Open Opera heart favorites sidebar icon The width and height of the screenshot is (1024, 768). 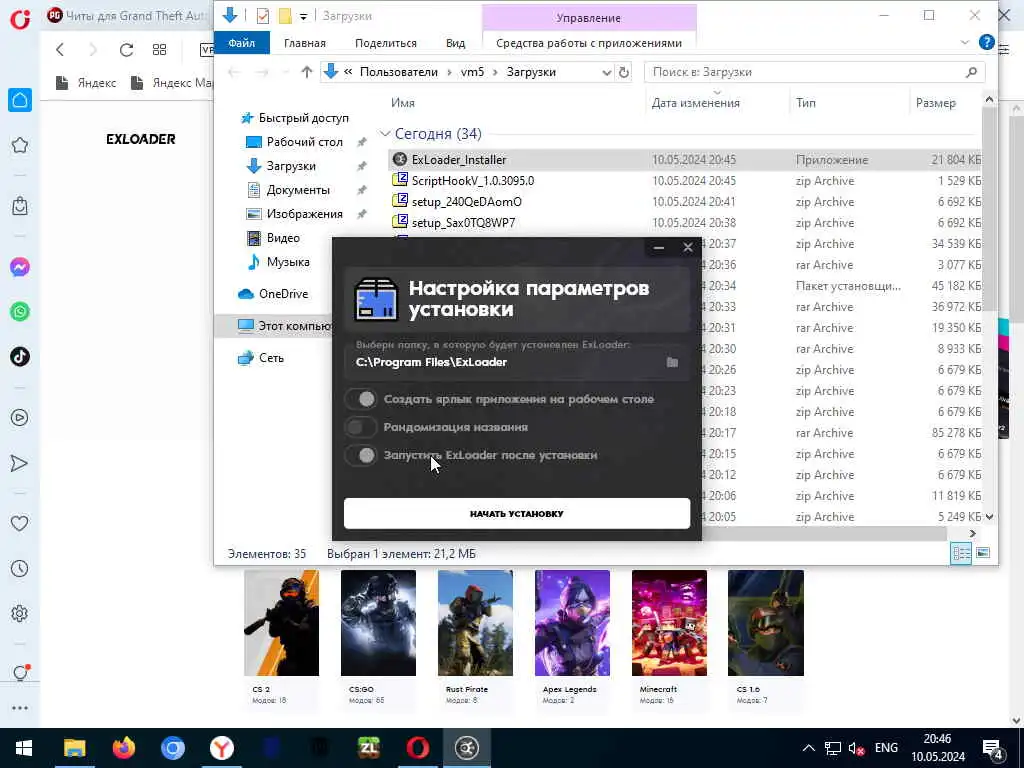(x=20, y=523)
